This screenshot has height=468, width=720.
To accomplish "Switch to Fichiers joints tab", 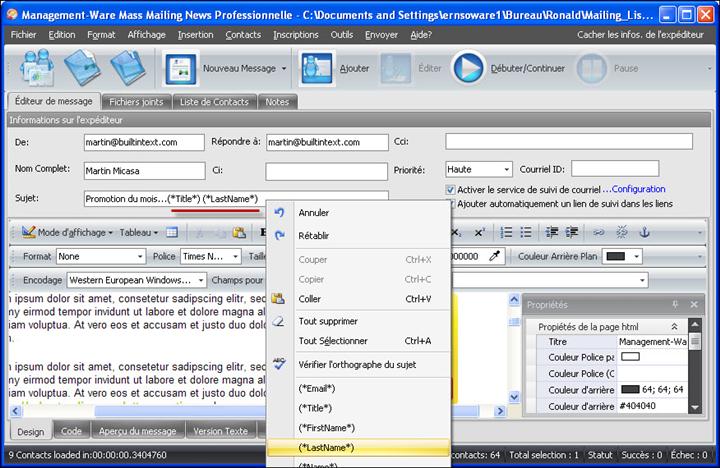I will 136,101.
